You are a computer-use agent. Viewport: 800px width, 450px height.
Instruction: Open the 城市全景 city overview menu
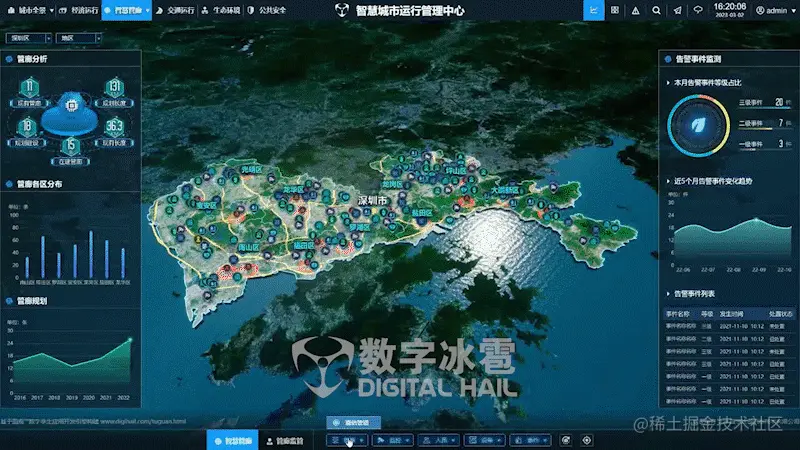click(x=32, y=10)
